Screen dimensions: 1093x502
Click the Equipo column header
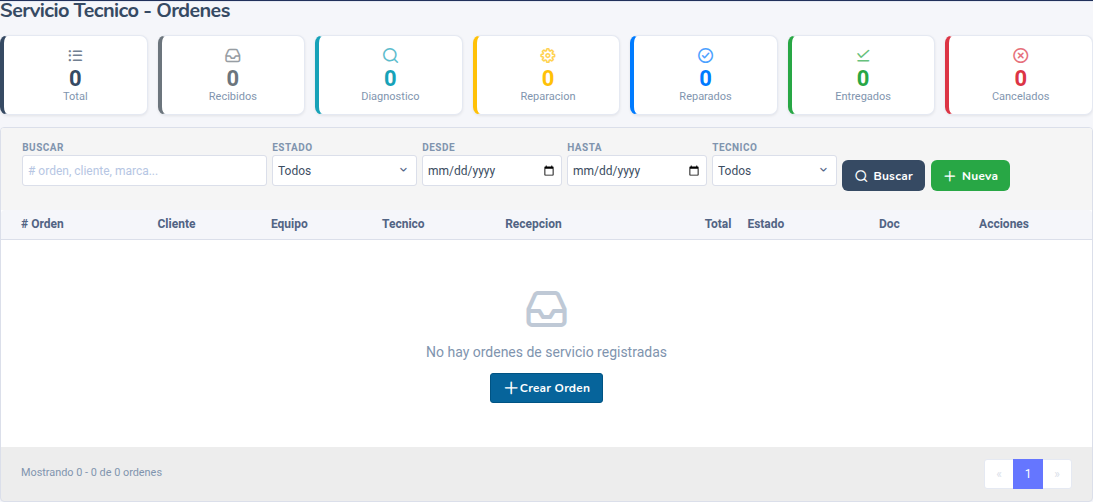tap(289, 224)
